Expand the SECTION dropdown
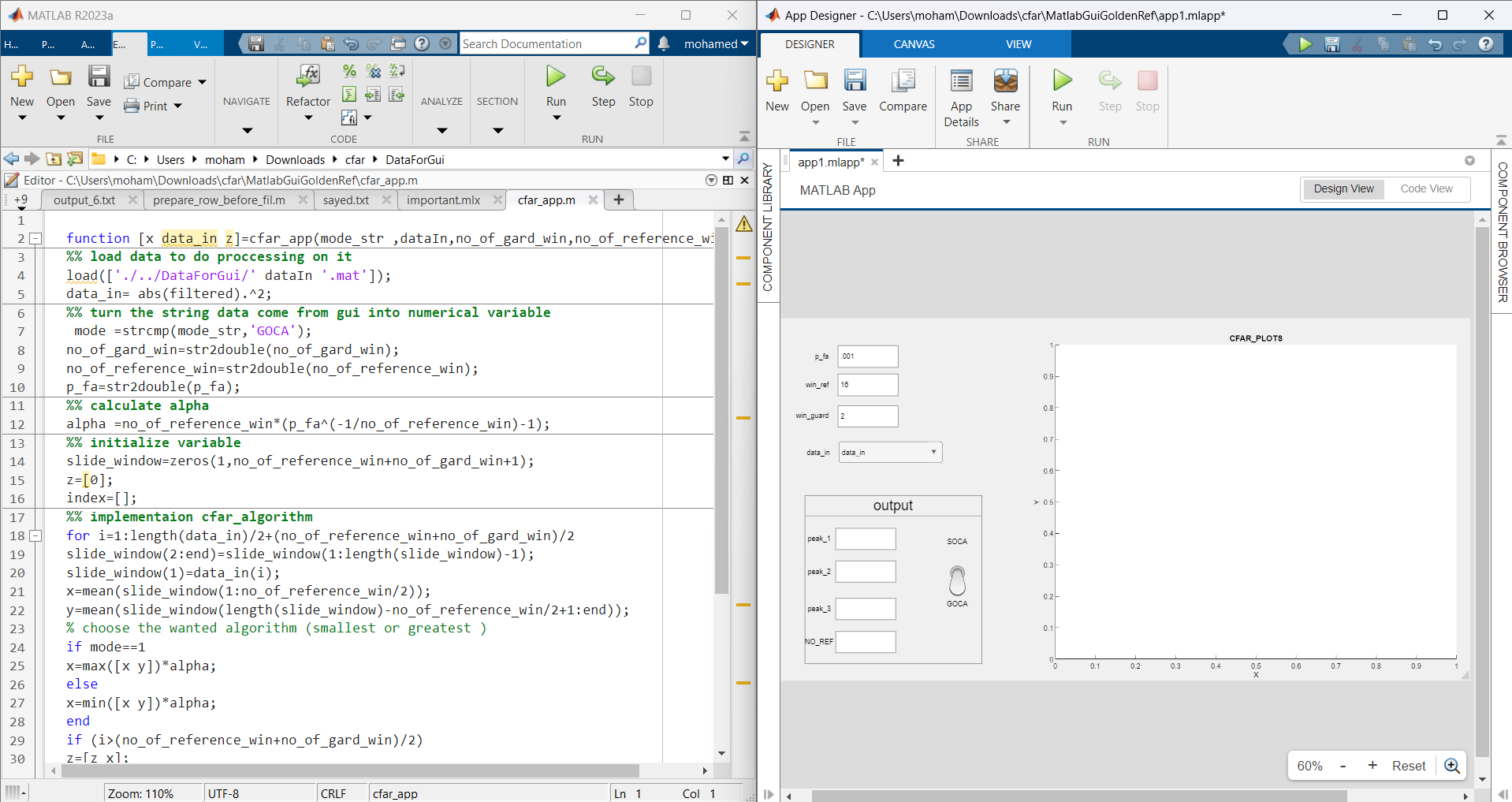Screen dimensions: 1512x802 [x=497, y=131]
